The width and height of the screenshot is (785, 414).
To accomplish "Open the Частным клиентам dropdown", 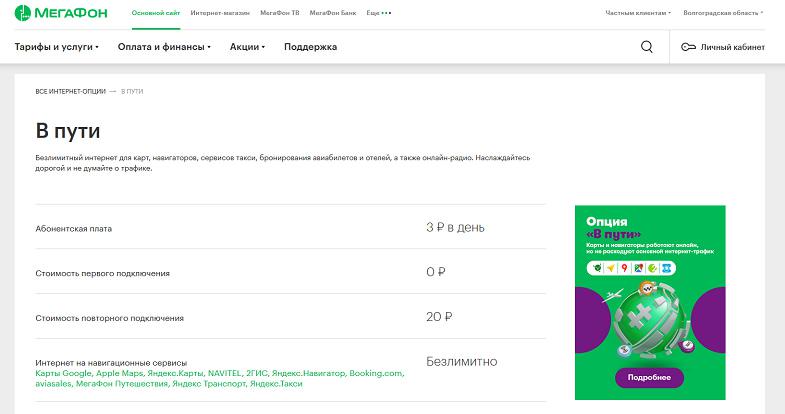I will pos(638,13).
